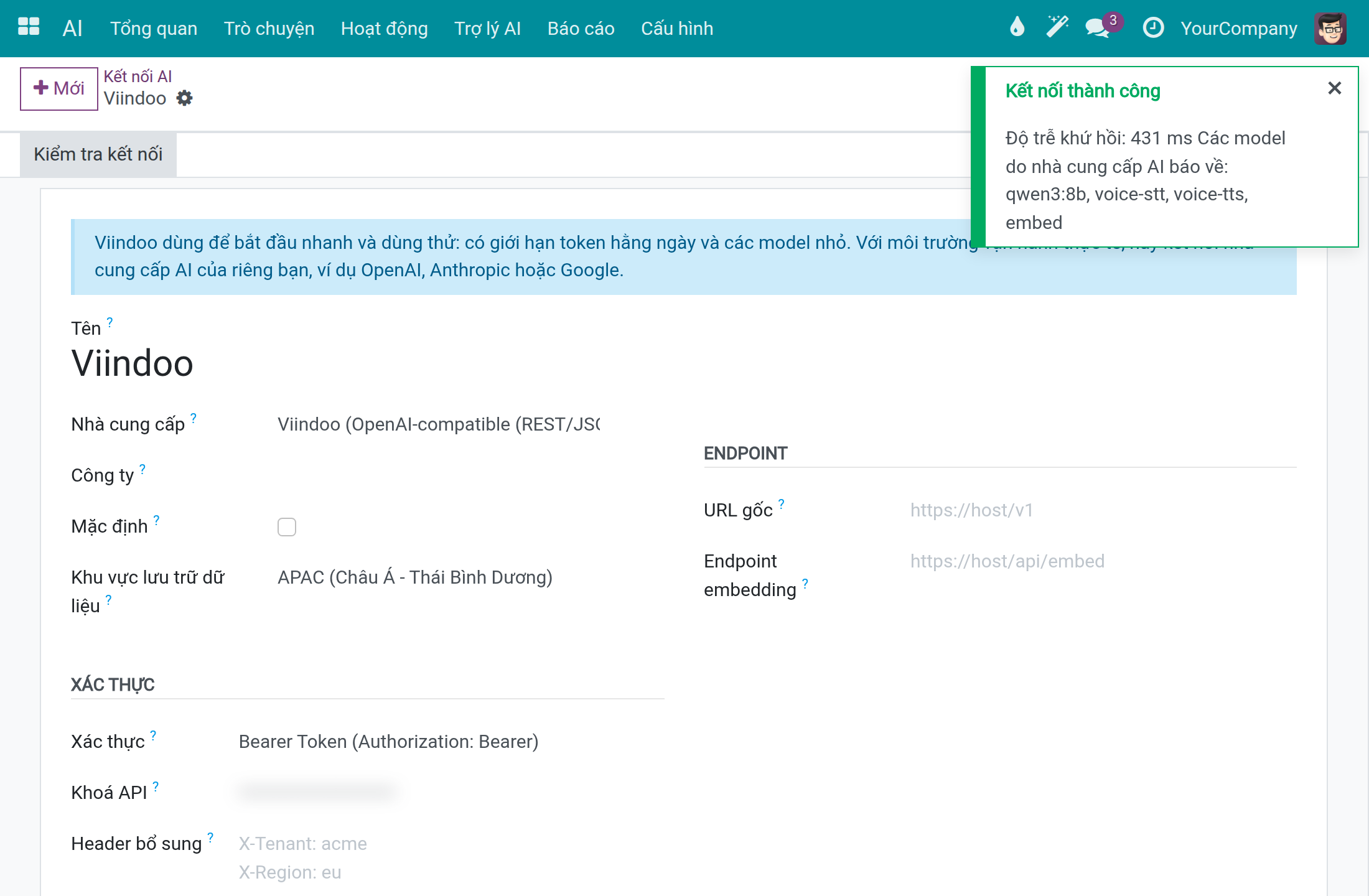Open the YourCompany company switcher
Image resolution: width=1369 pixels, height=896 pixels.
pos(1238,28)
